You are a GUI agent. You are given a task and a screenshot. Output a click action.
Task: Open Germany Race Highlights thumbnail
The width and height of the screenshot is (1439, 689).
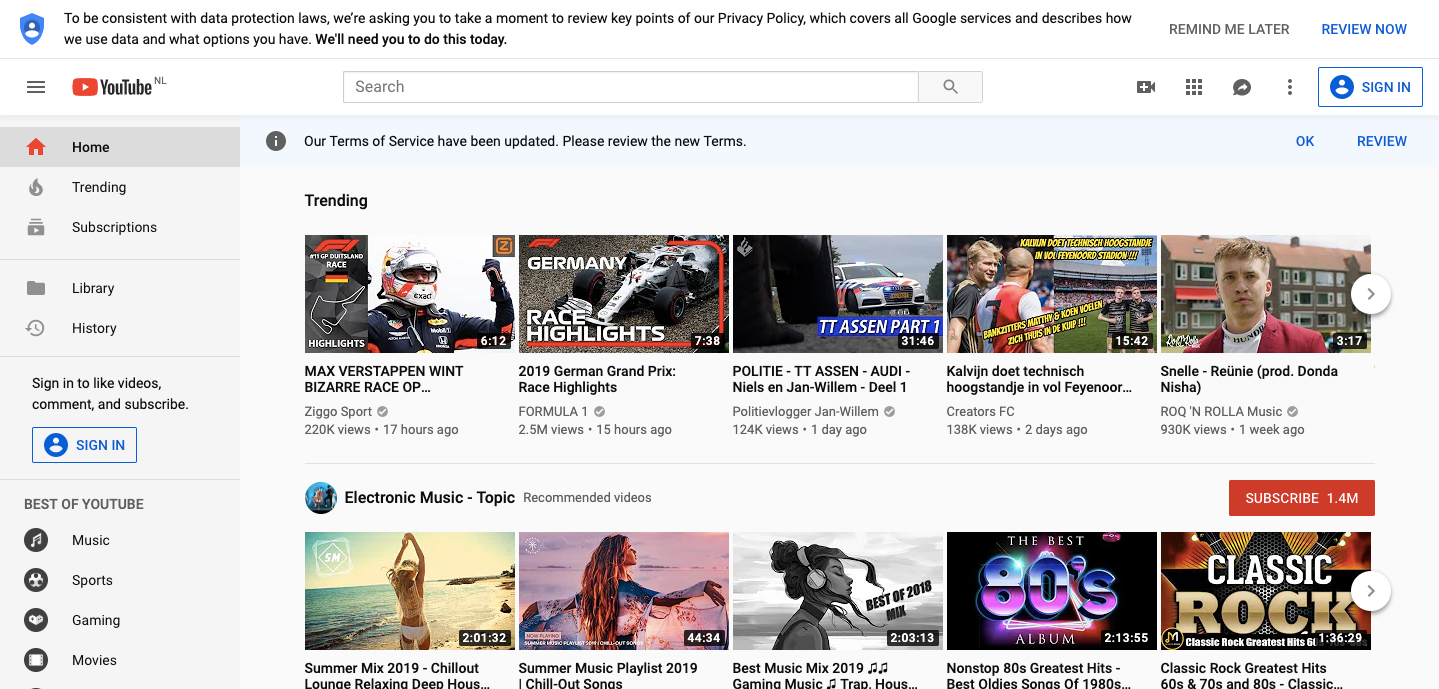tap(624, 294)
